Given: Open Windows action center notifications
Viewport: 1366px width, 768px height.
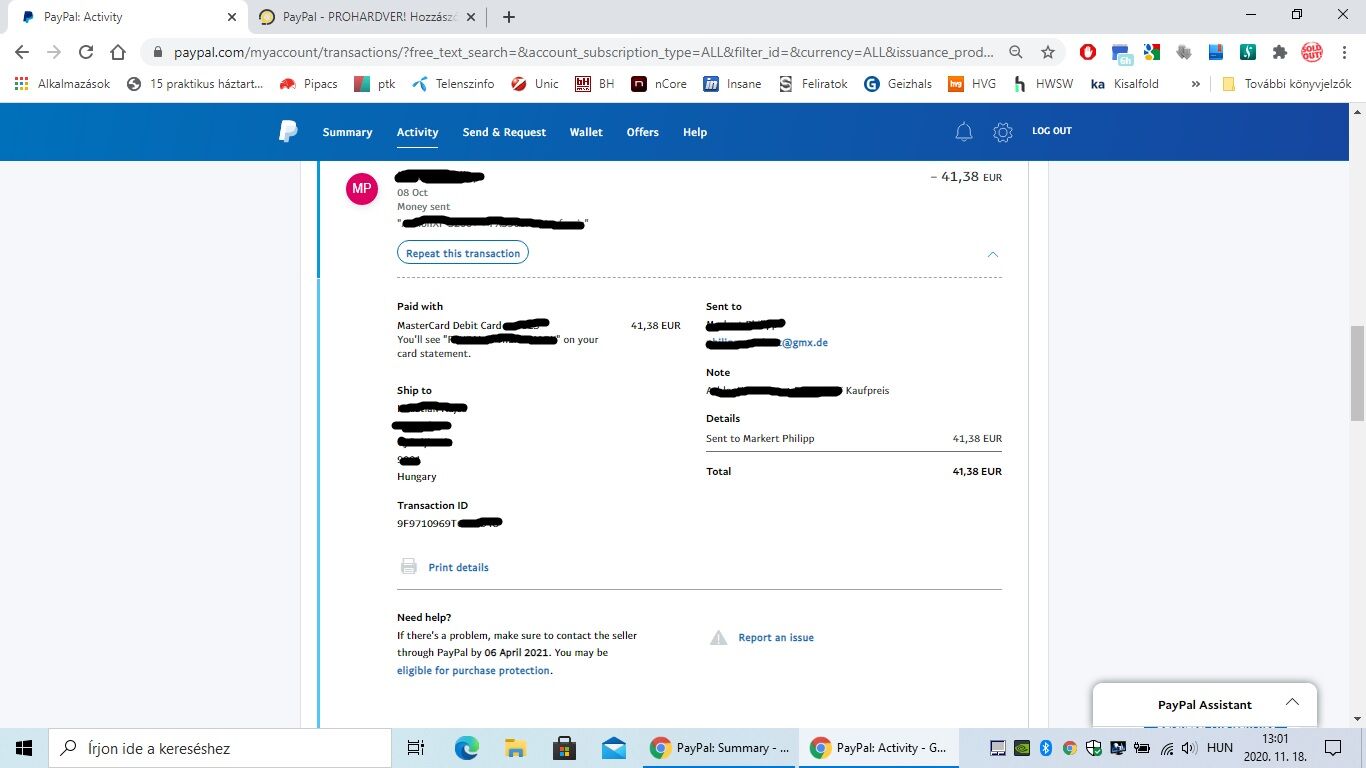Looking at the screenshot, I should (x=1333, y=748).
